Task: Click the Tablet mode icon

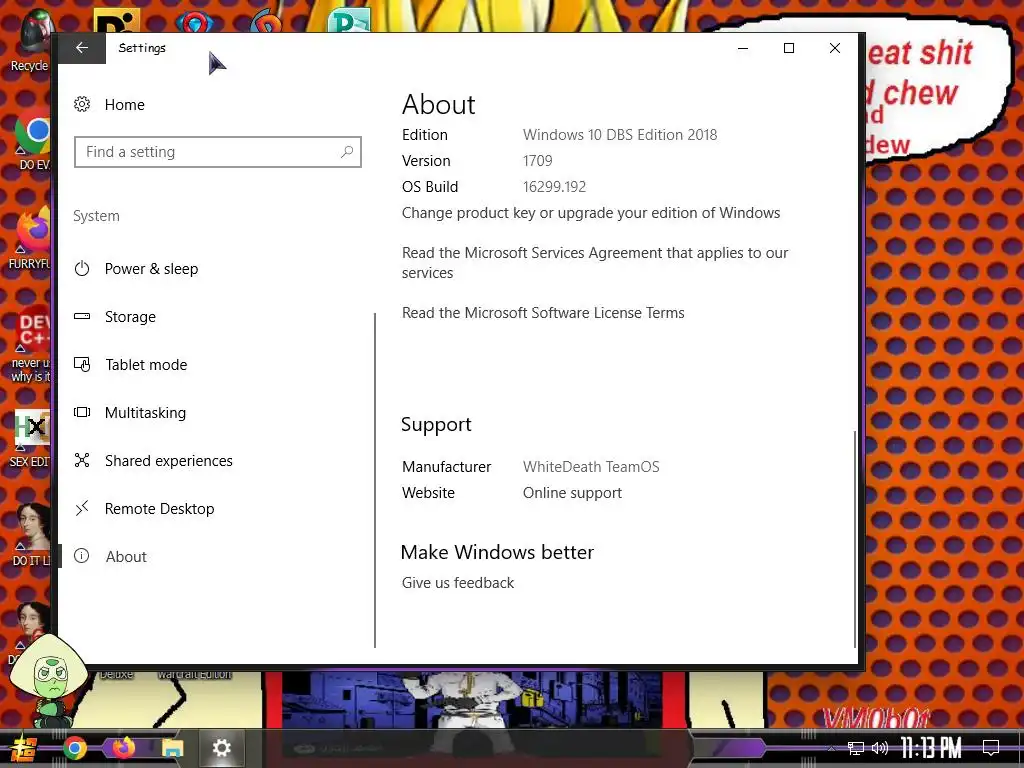Action: click(82, 364)
